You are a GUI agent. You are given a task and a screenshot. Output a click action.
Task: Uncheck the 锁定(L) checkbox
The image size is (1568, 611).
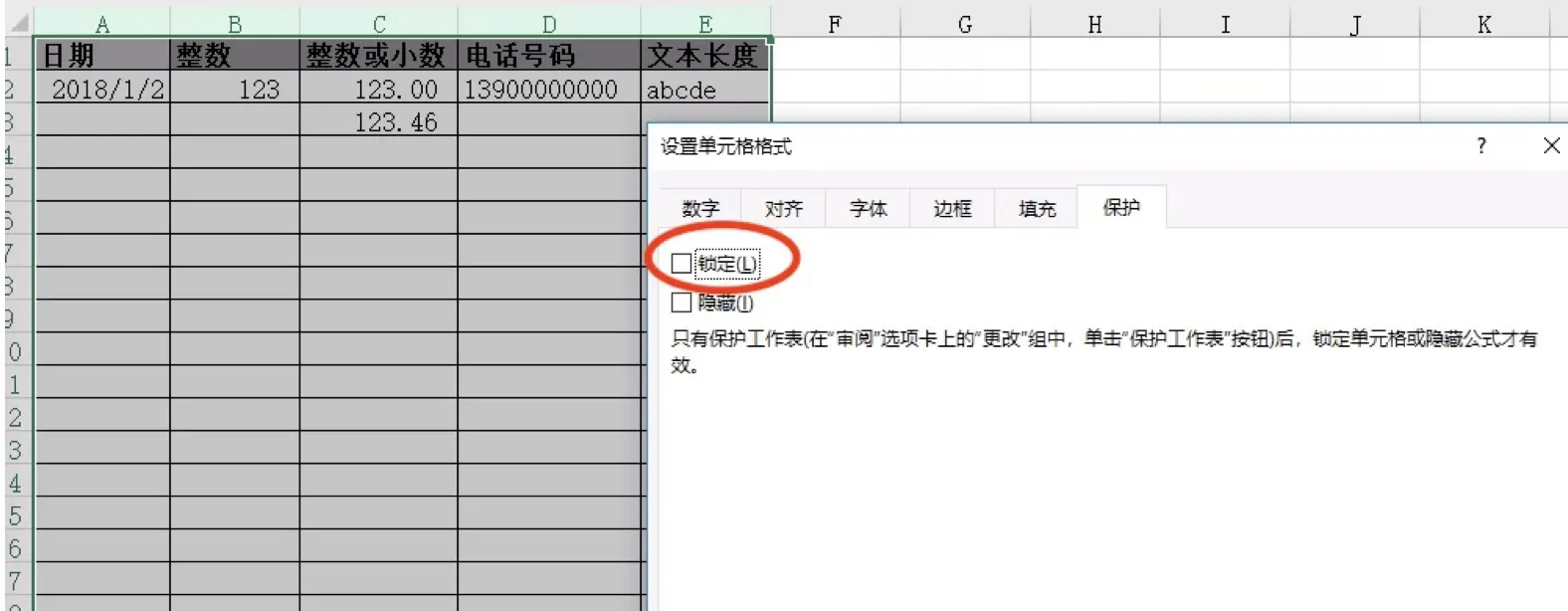682,264
